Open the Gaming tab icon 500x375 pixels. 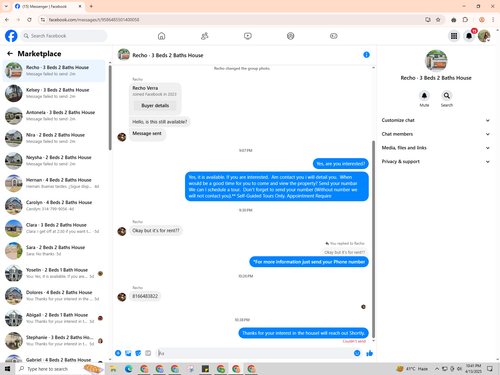(334, 36)
